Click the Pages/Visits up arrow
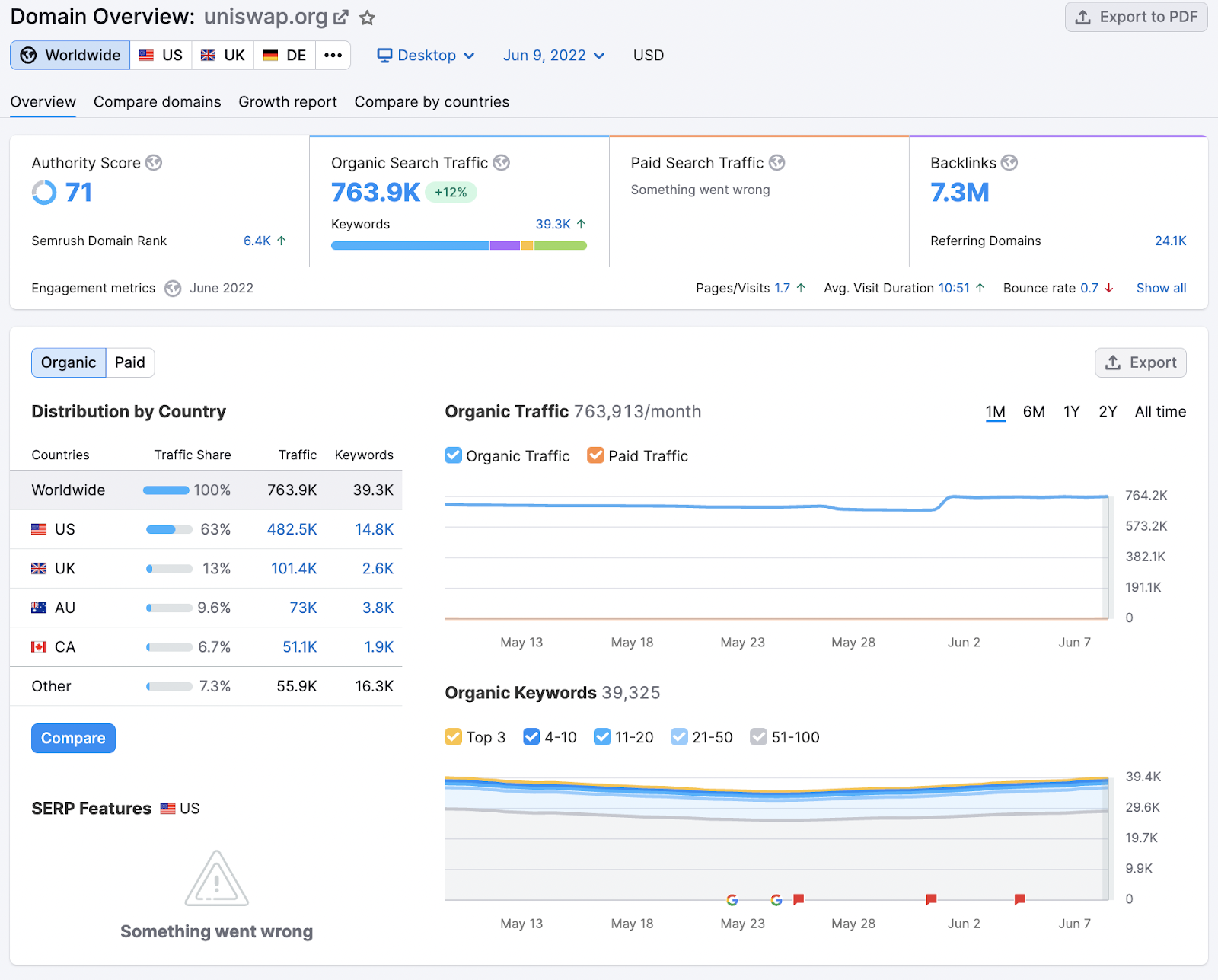Screen dimensions: 1218x980 tap(801, 288)
